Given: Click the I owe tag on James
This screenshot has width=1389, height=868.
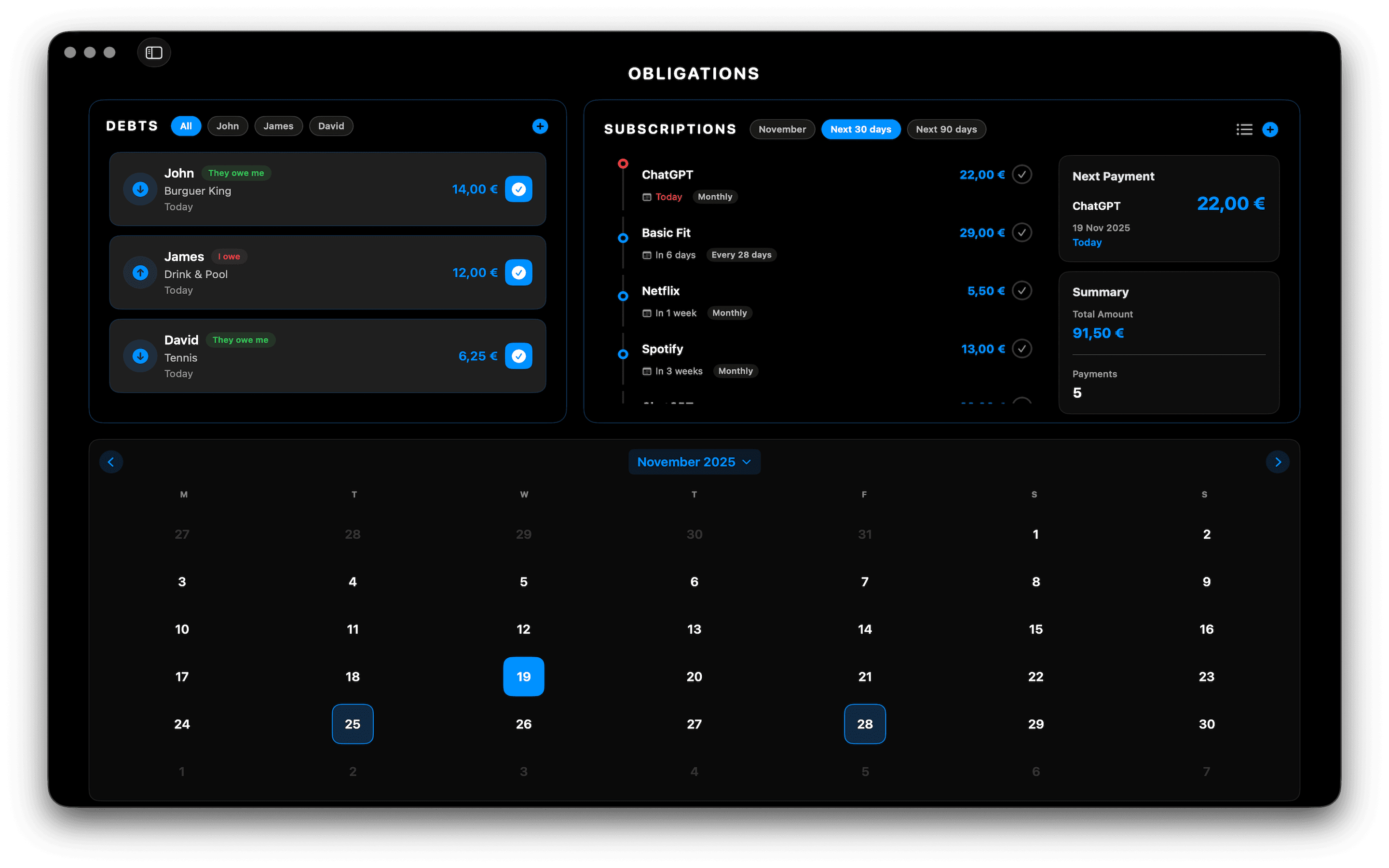Looking at the screenshot, I should (229, 257).
